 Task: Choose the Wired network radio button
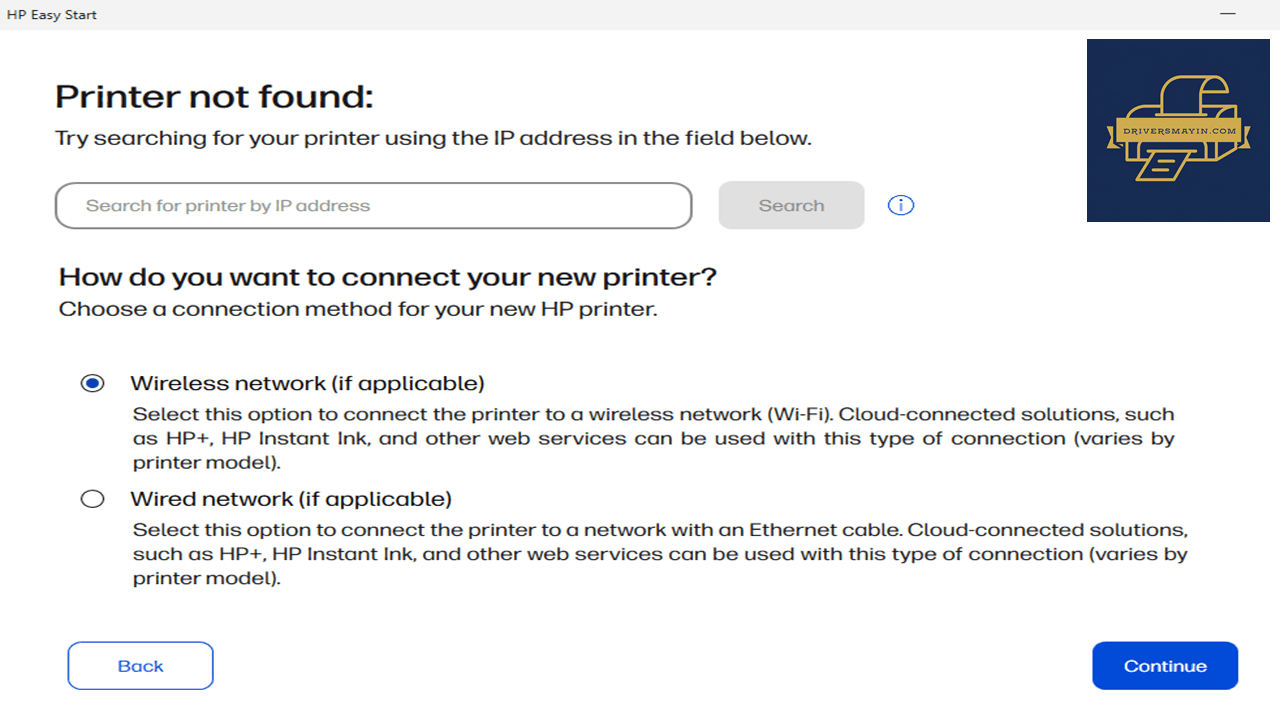click(x=92, y=499)
